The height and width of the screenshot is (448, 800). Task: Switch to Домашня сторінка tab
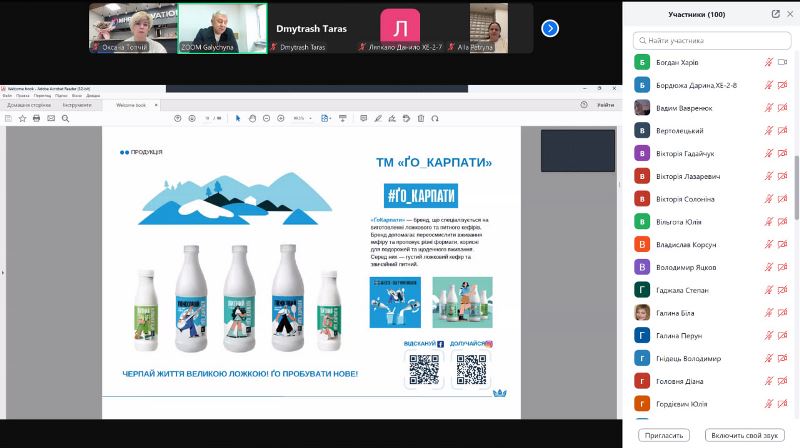pyautogui.click(x=29, y=105)
